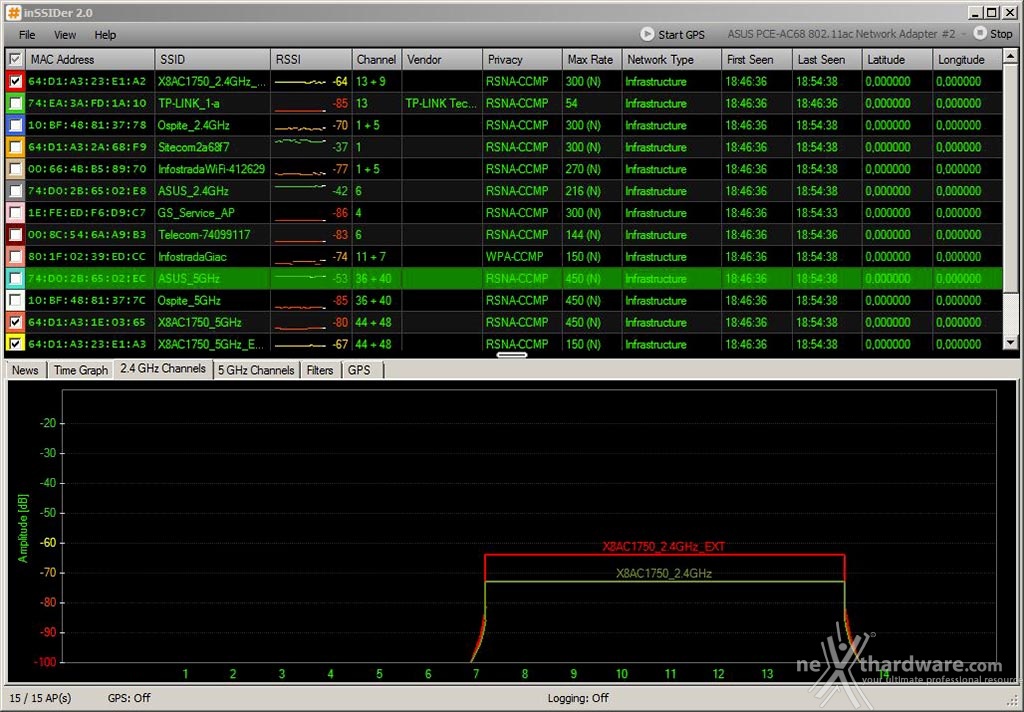The image size is (1024, 712).
Task: Sort by SSID column header
Action: [x=212, y=59]
